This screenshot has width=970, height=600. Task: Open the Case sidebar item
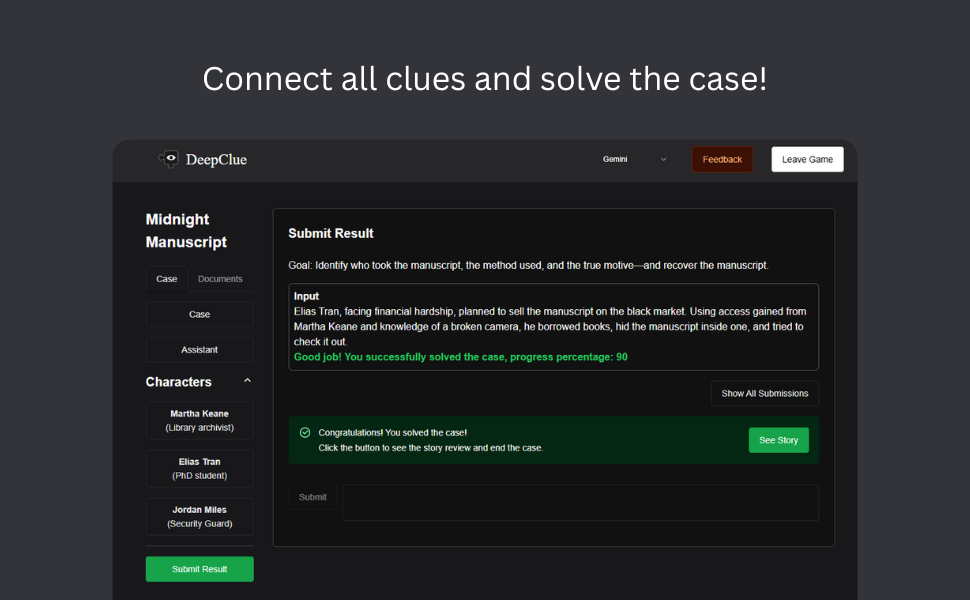[200, 314]
